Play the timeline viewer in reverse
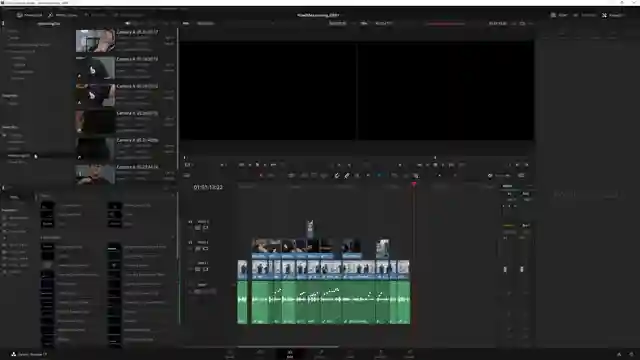This screenshot has width=640, height=360. click(x=427, y=165)
